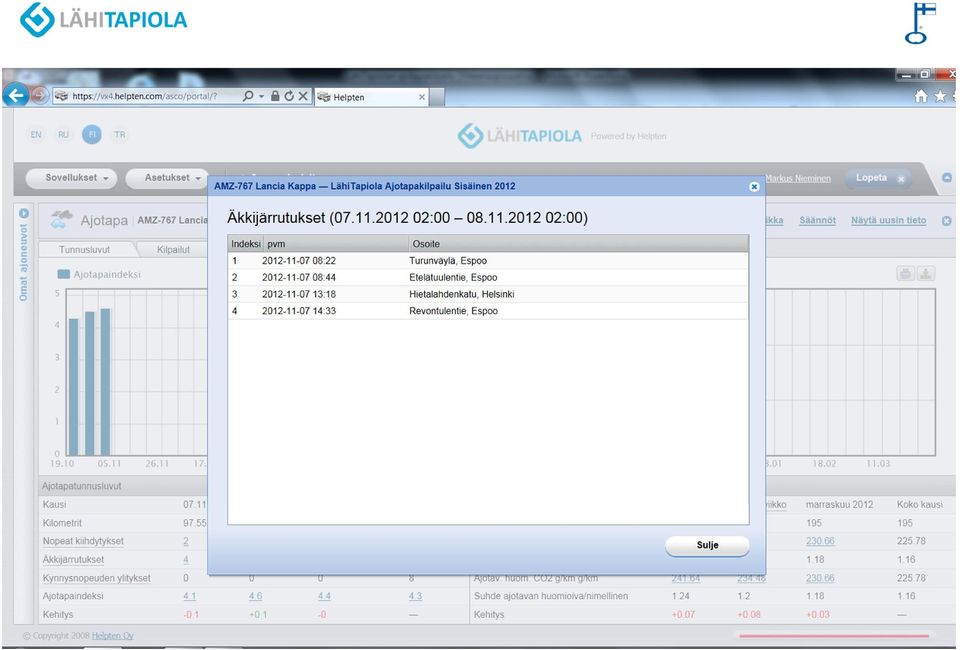Click the stop loading X icon
The height and width of the screenshot is (650, 960).
302,96
